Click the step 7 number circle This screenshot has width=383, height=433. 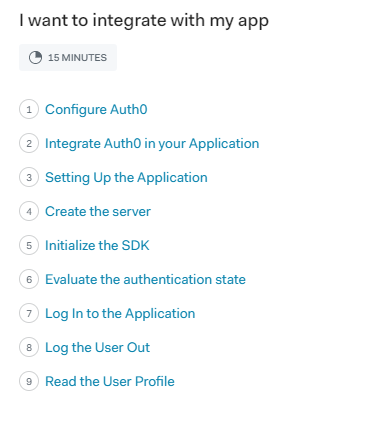point(29,313)
